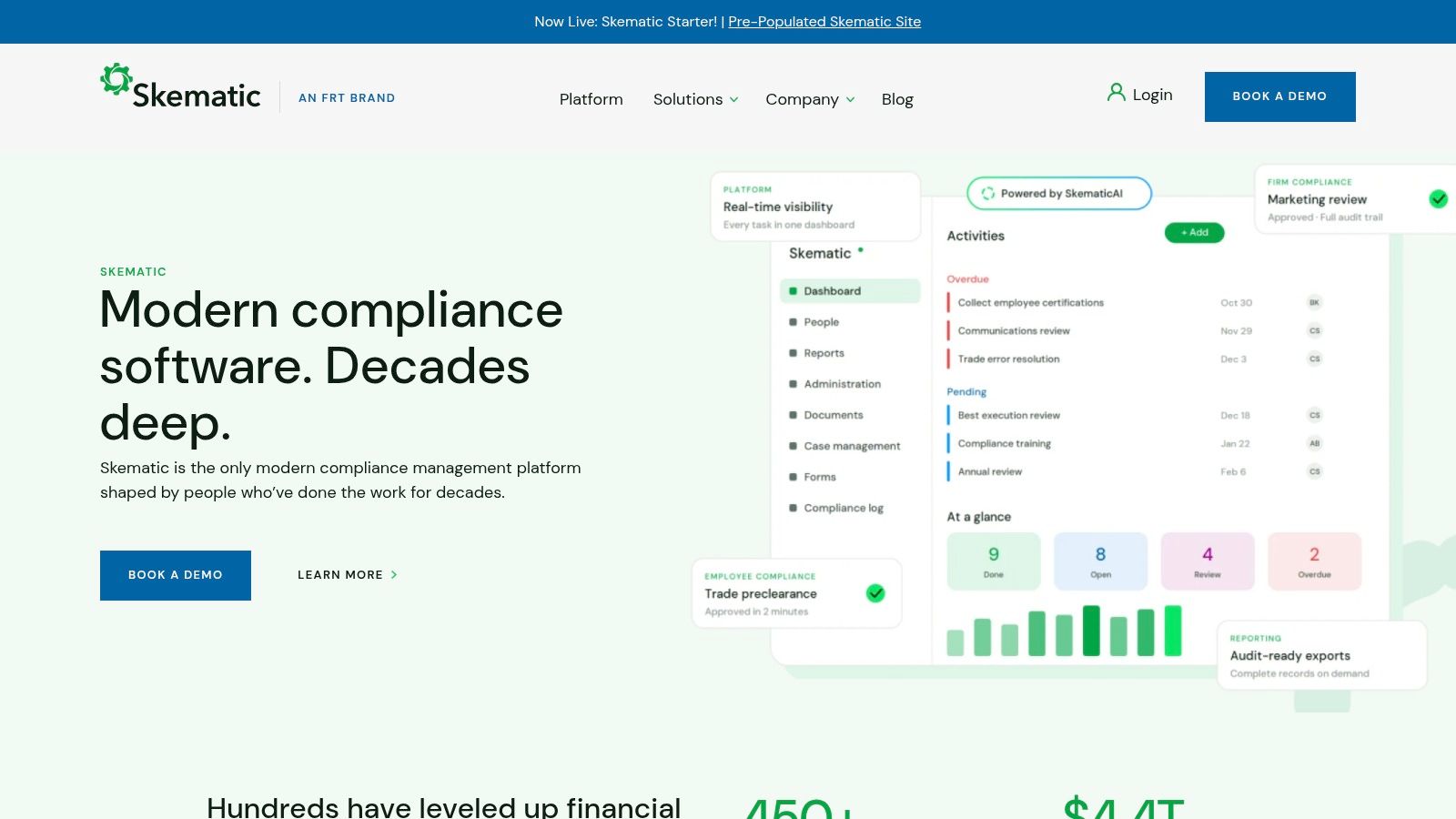
Task: Click the Skematic wordmark in the header
Action: coord(197,96)
